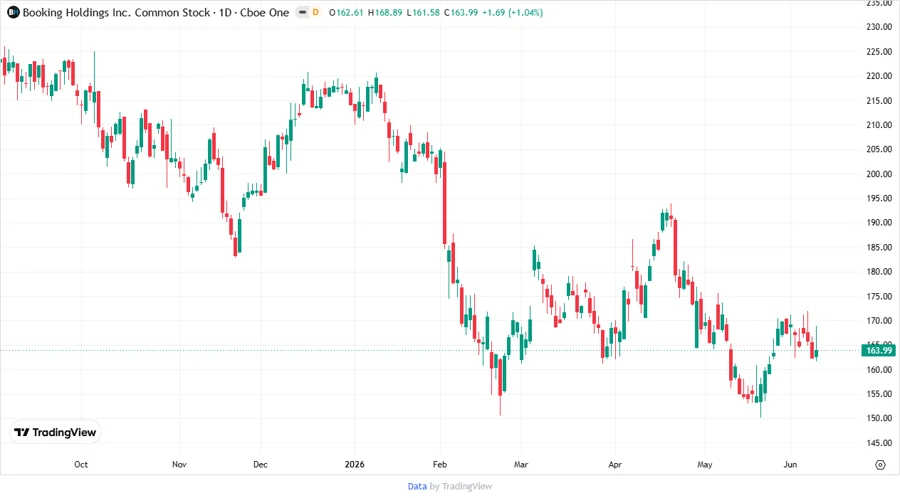Click the 225.00 price scale label

pyautogui.click(x=879, y=52)
